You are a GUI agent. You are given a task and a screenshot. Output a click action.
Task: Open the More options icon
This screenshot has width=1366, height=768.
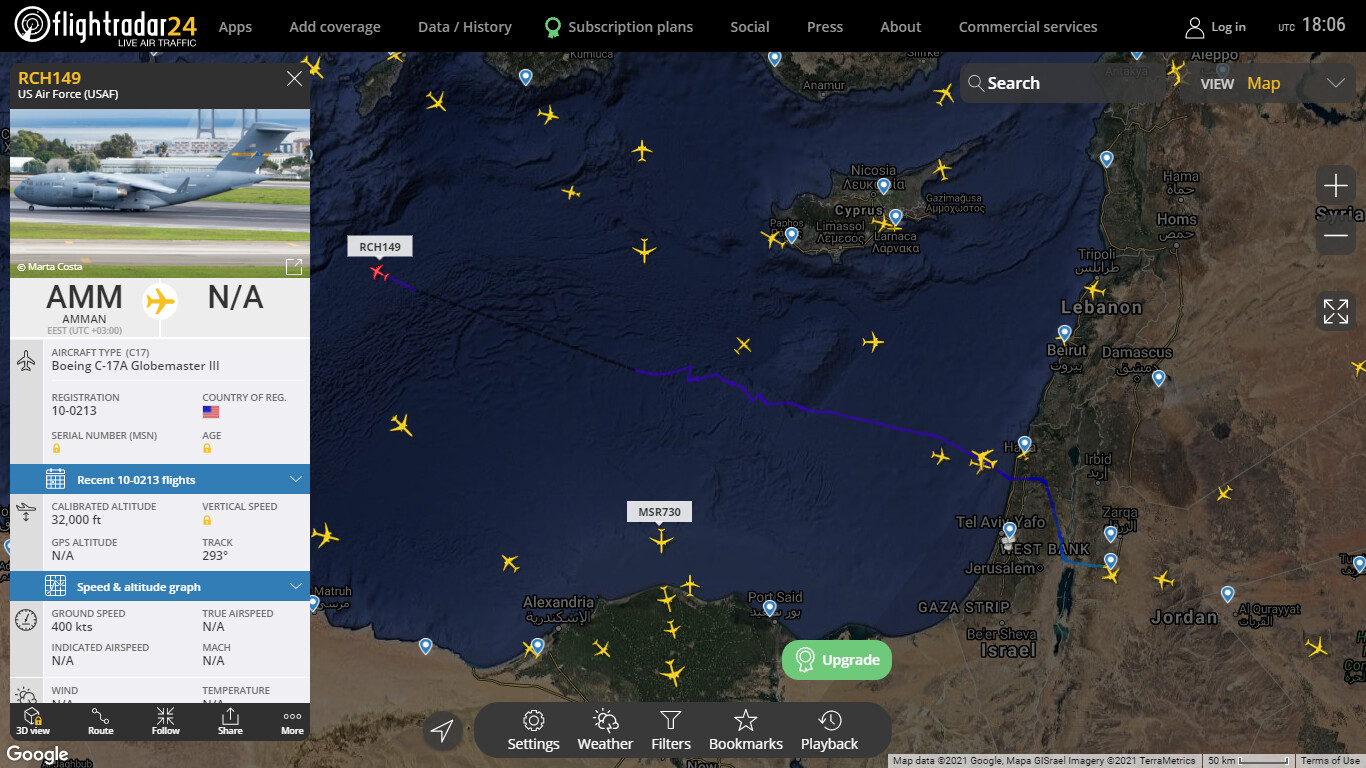[292, 721]
